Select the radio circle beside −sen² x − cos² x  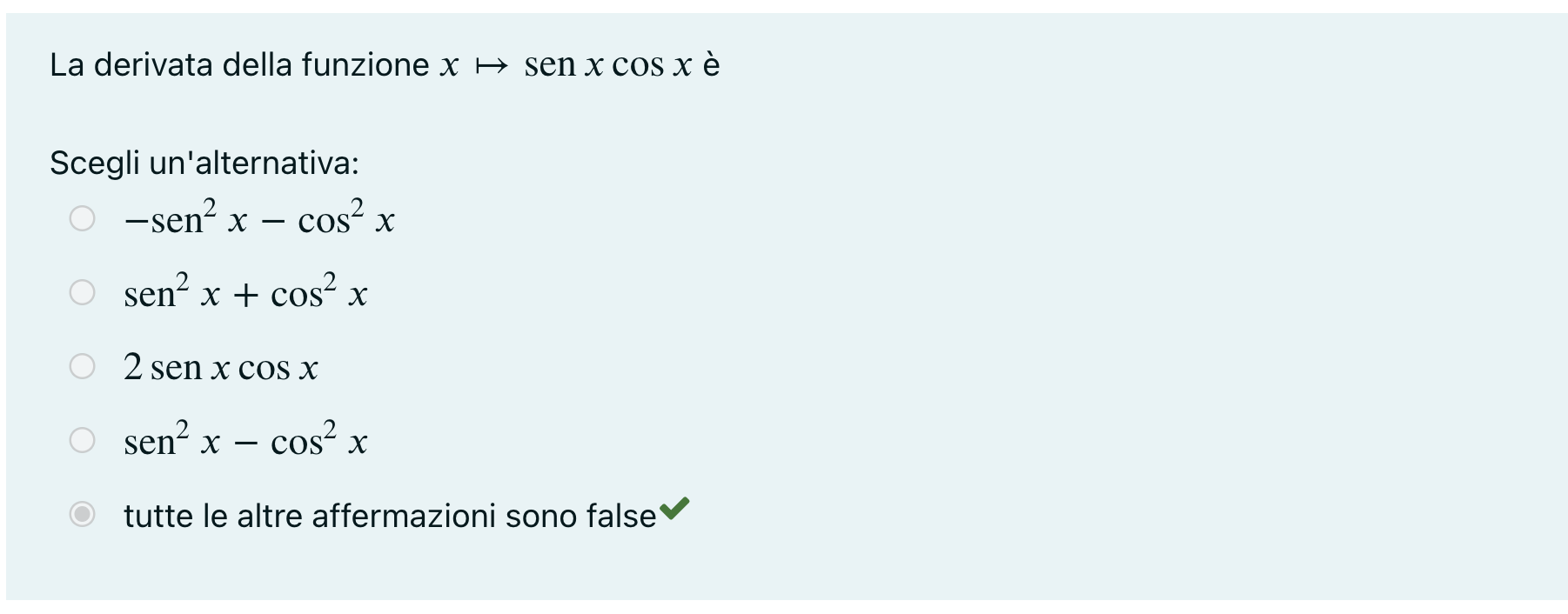click(82, 218)
